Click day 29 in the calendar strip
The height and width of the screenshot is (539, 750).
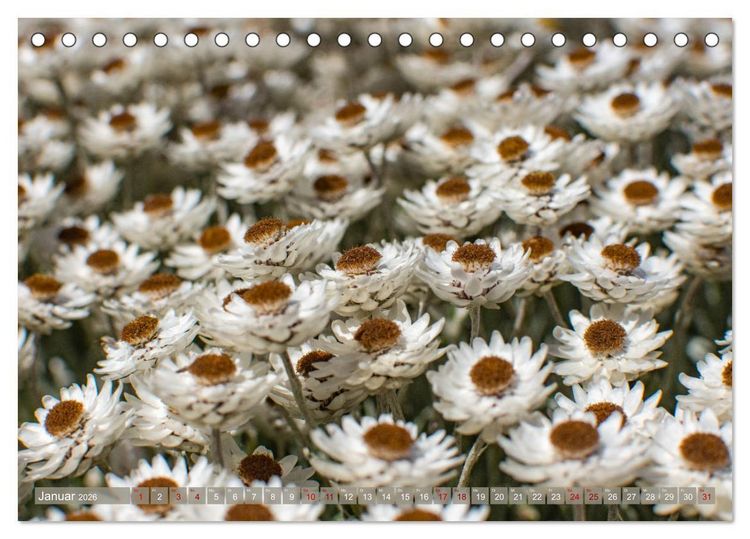click(x=669, y=496)
